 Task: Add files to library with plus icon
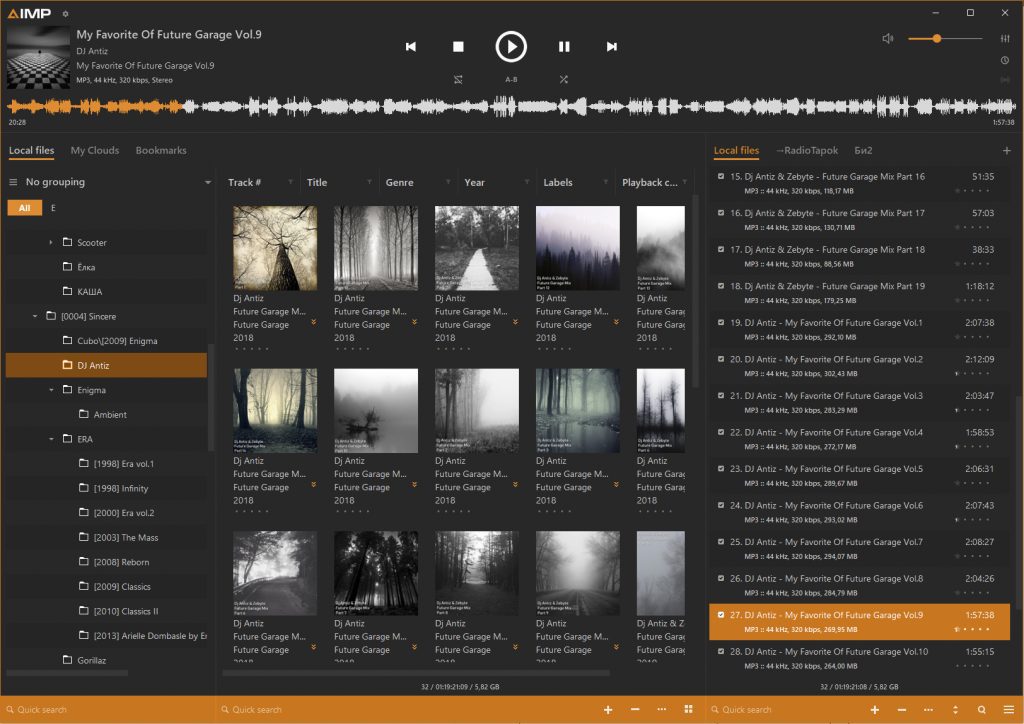point(608,710)
